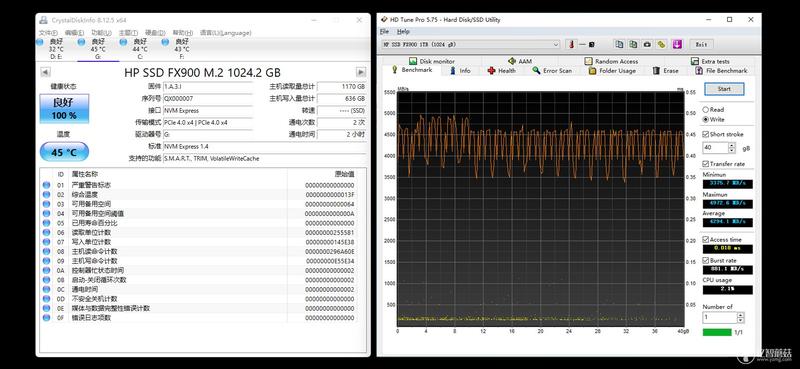
Task: Click the green benchmark progress bar
Action: click(x=717, y=332)
